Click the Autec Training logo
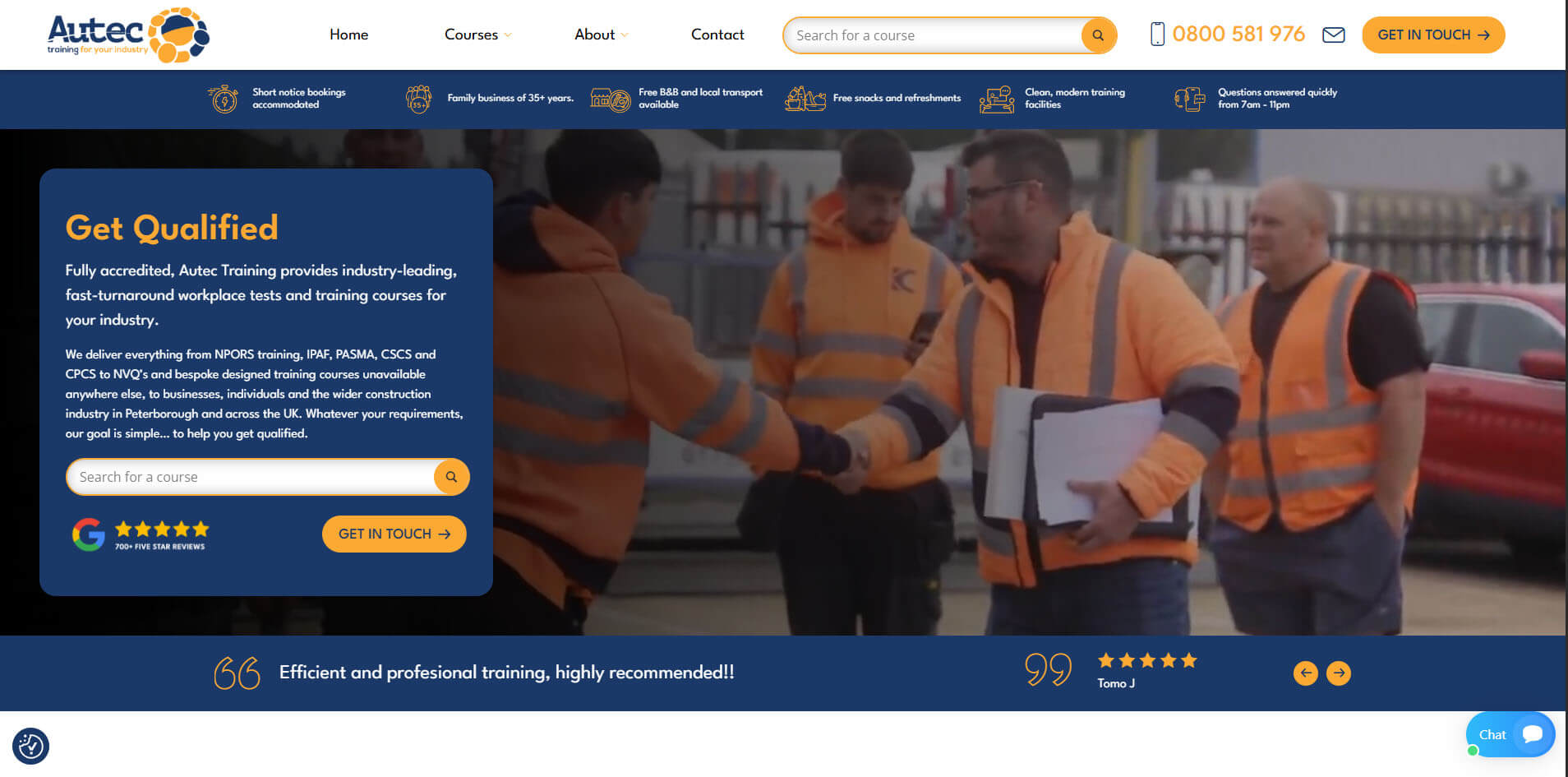 pyautogui.click(x=128, y=35)
